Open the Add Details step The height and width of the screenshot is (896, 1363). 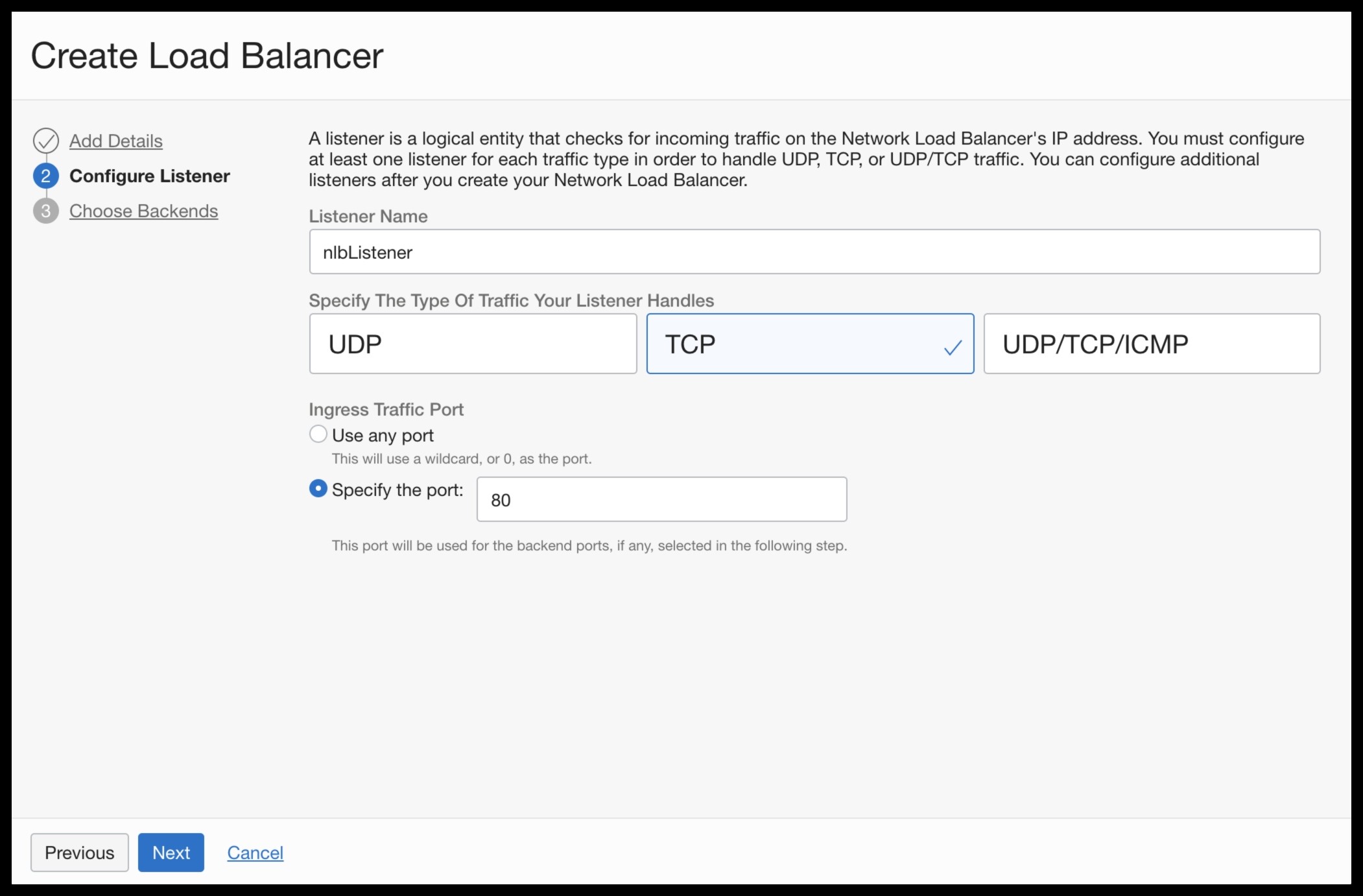[x=116, y=141]
